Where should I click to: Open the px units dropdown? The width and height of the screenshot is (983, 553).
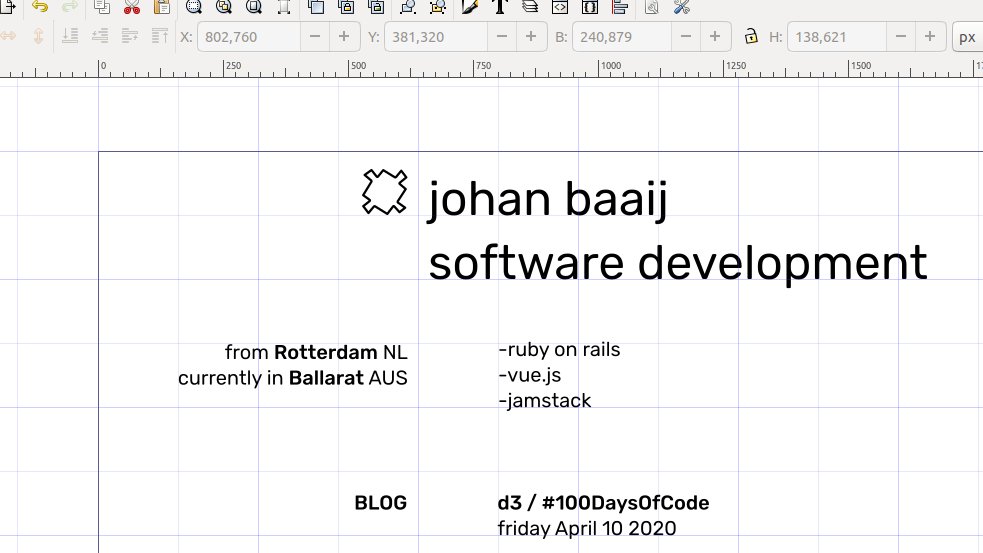(967, 37)
